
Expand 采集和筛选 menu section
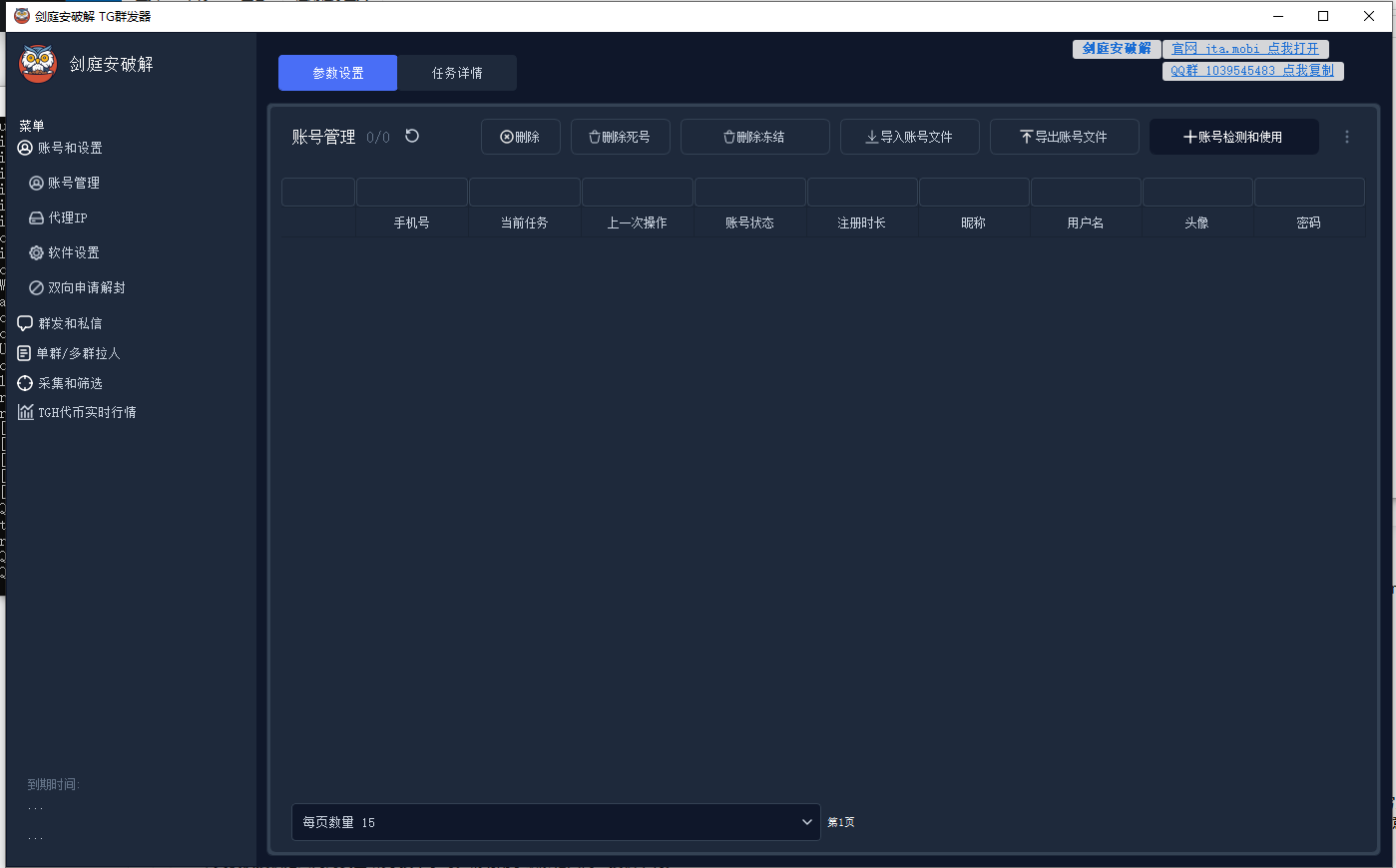(x=60, y=383)
